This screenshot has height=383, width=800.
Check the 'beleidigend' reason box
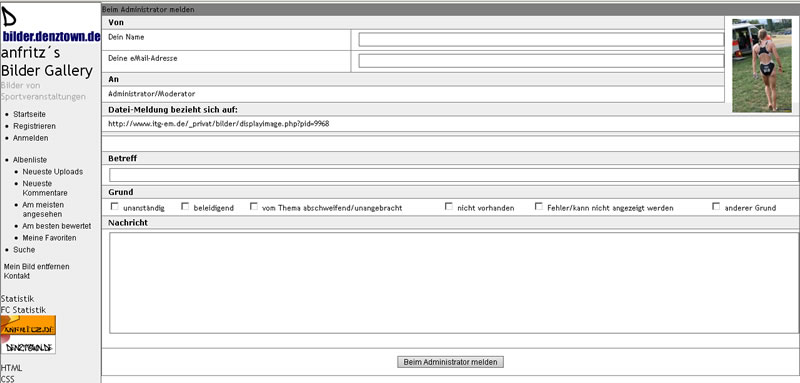[185, 207]
